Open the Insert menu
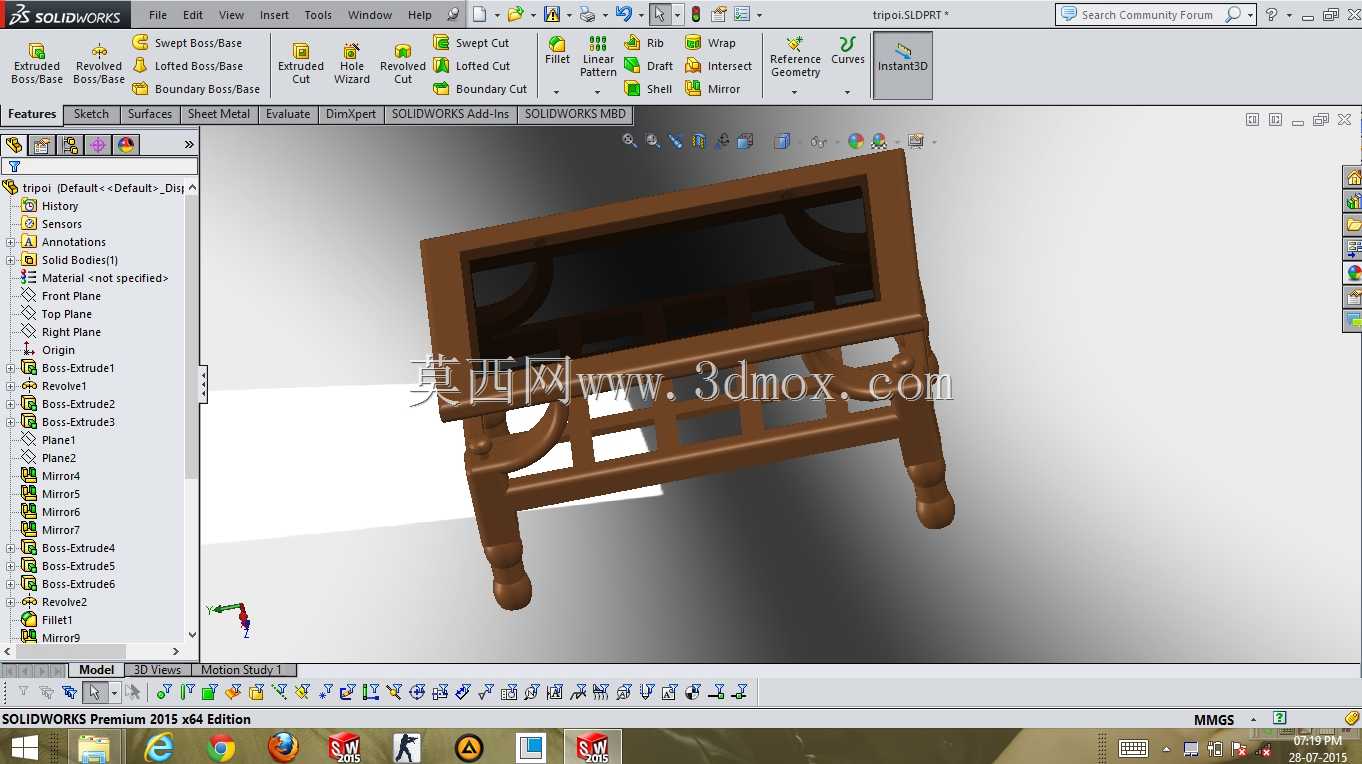This screenshot has width=1362, height=764. 274,15
